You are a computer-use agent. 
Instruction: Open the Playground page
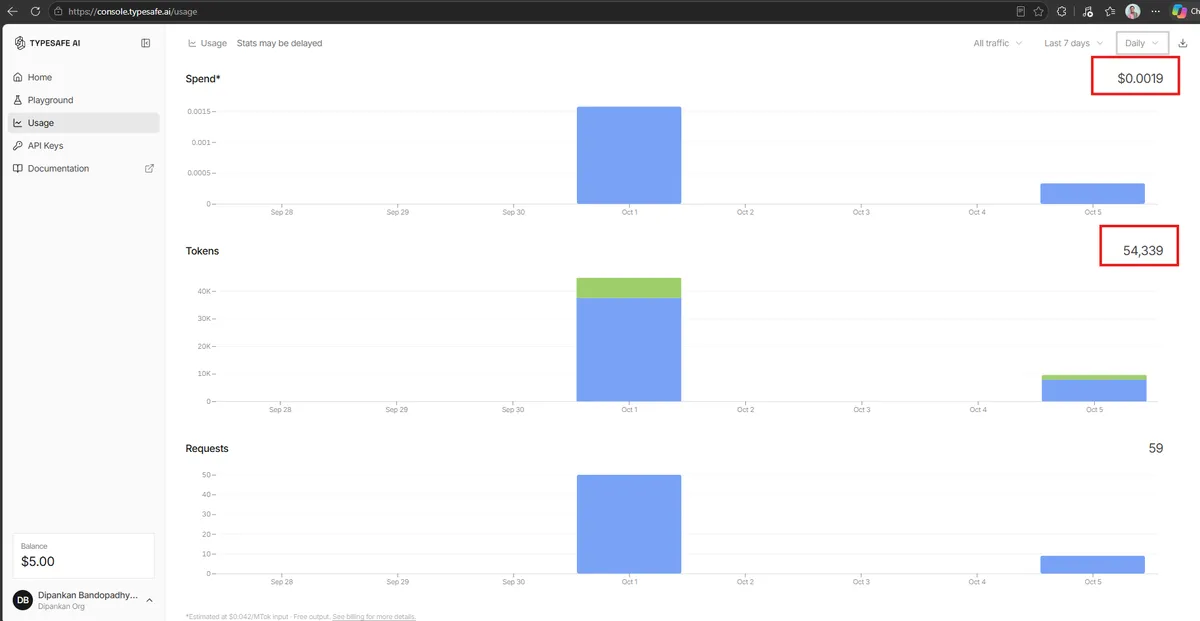coord(84,100)
